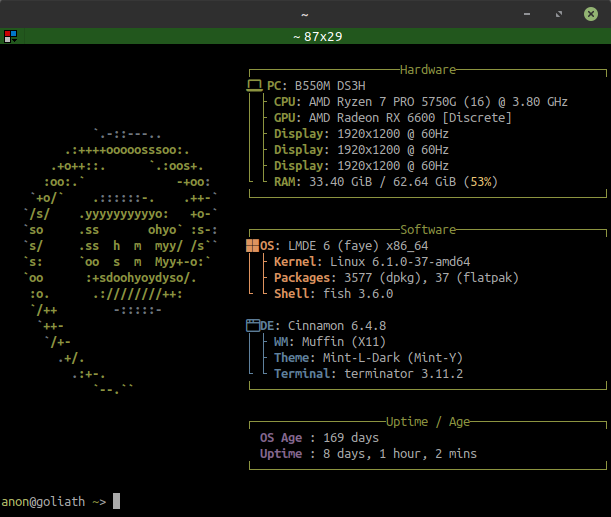This screenshot has width=611, height=517.
Task: Close the terminal window
Action: coord(591,14)
